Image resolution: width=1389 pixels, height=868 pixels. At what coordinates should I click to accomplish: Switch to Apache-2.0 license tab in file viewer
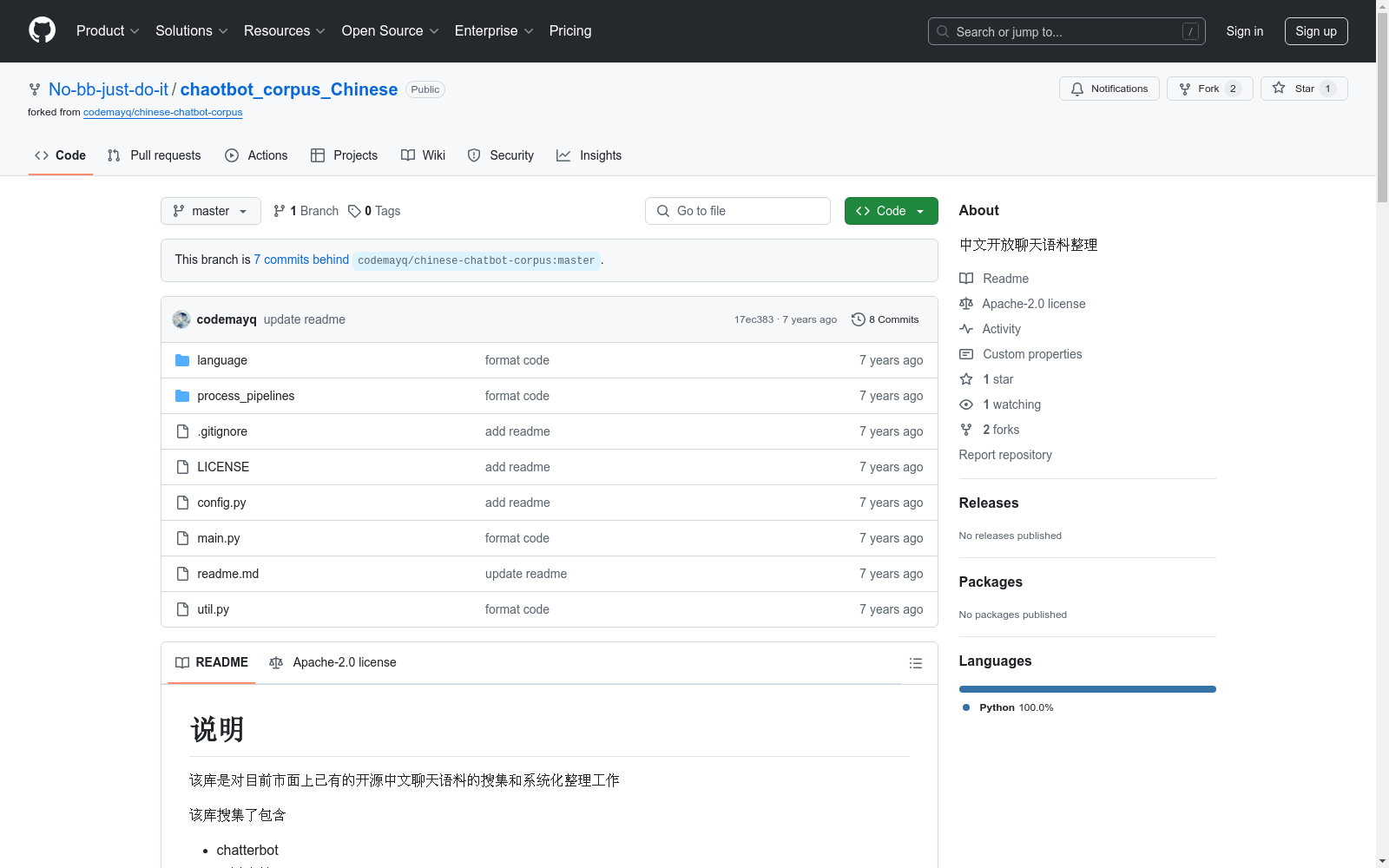coord(332,662)
